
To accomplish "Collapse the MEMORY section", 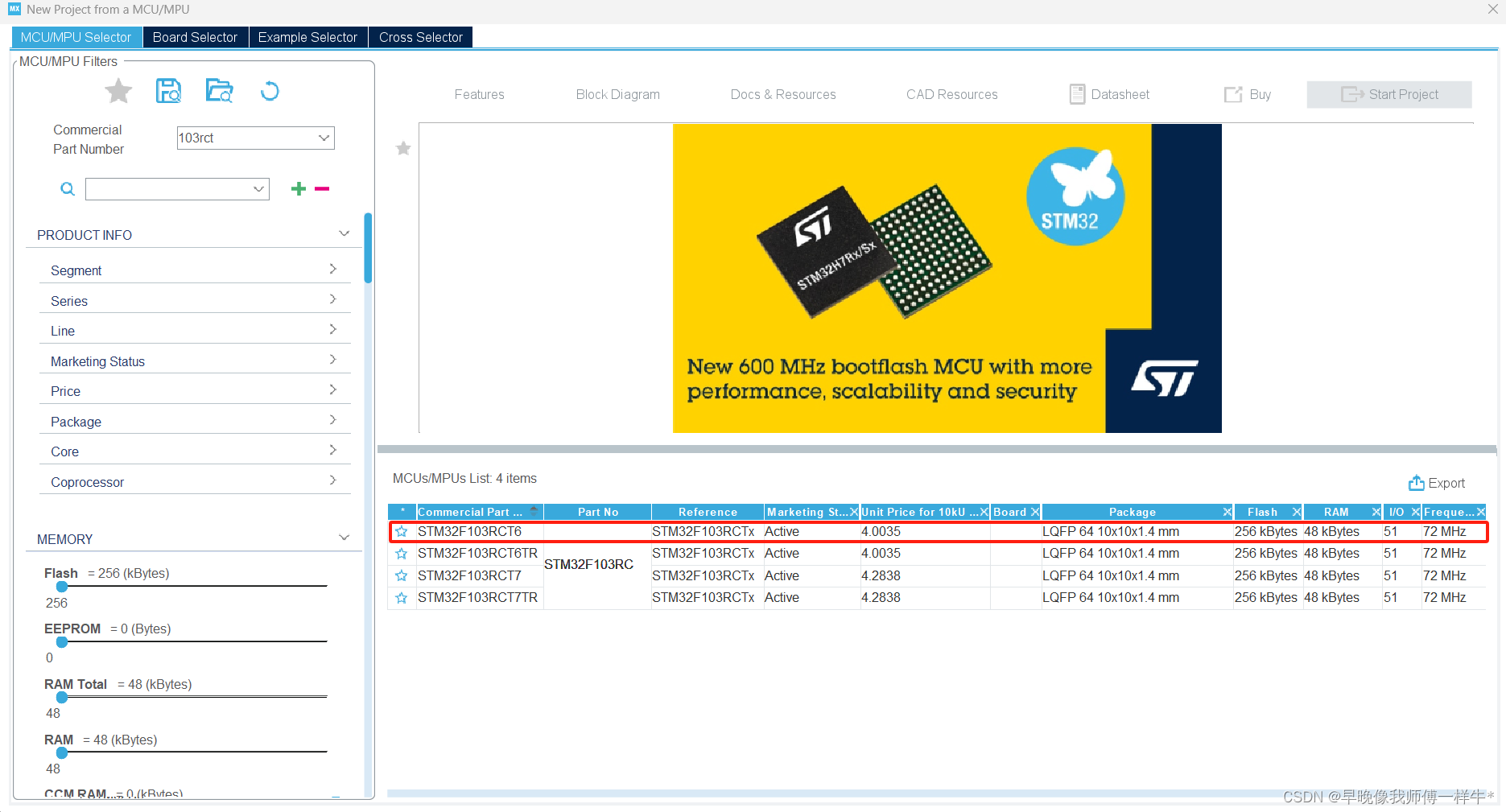I will [345, 538].
